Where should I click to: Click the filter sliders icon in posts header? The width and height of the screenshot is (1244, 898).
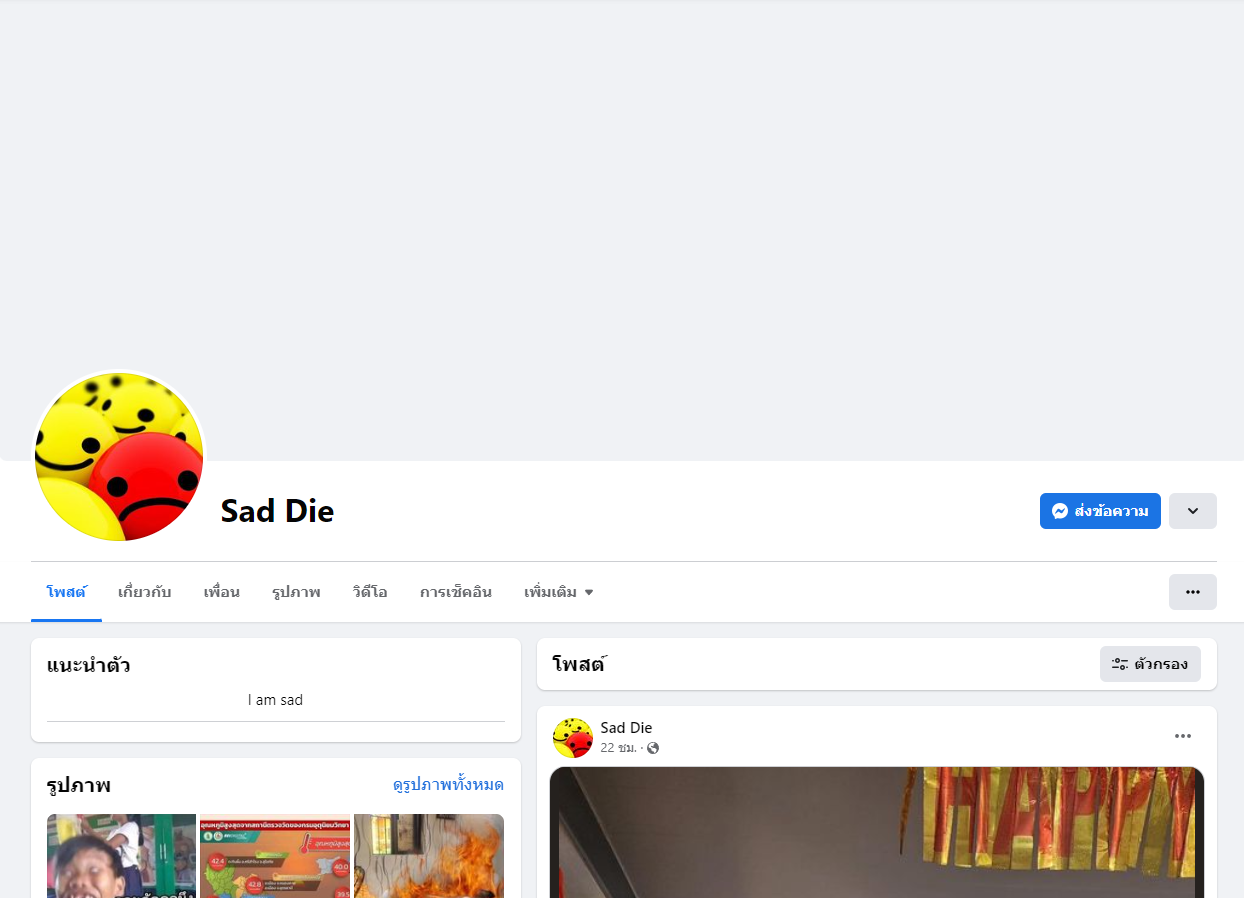(x=1120, y=664)
